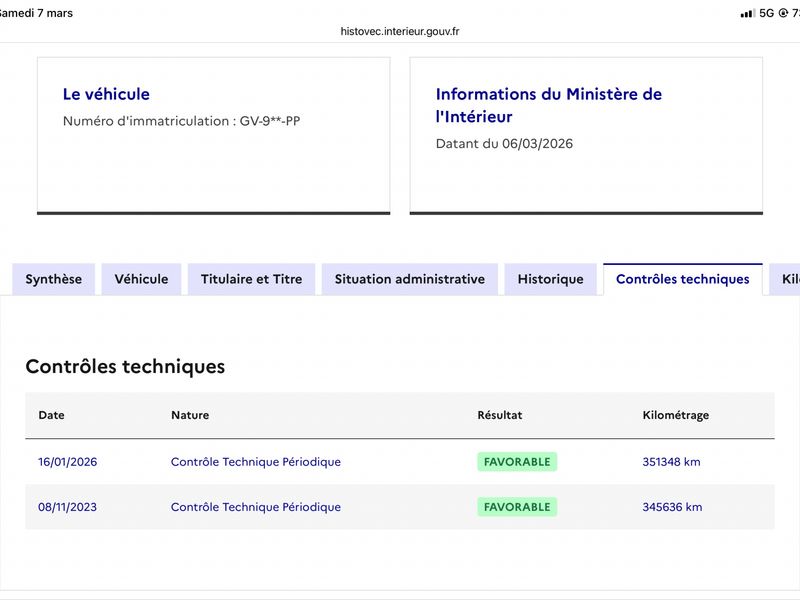Screen dimensions: 800x600
Task: Click the FAVORABLE badge for 16/01/2026
Action: [517, 462]
